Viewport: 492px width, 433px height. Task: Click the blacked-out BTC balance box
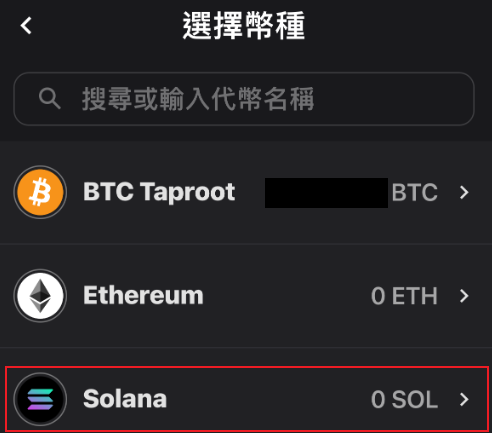[x=326, y=193]
